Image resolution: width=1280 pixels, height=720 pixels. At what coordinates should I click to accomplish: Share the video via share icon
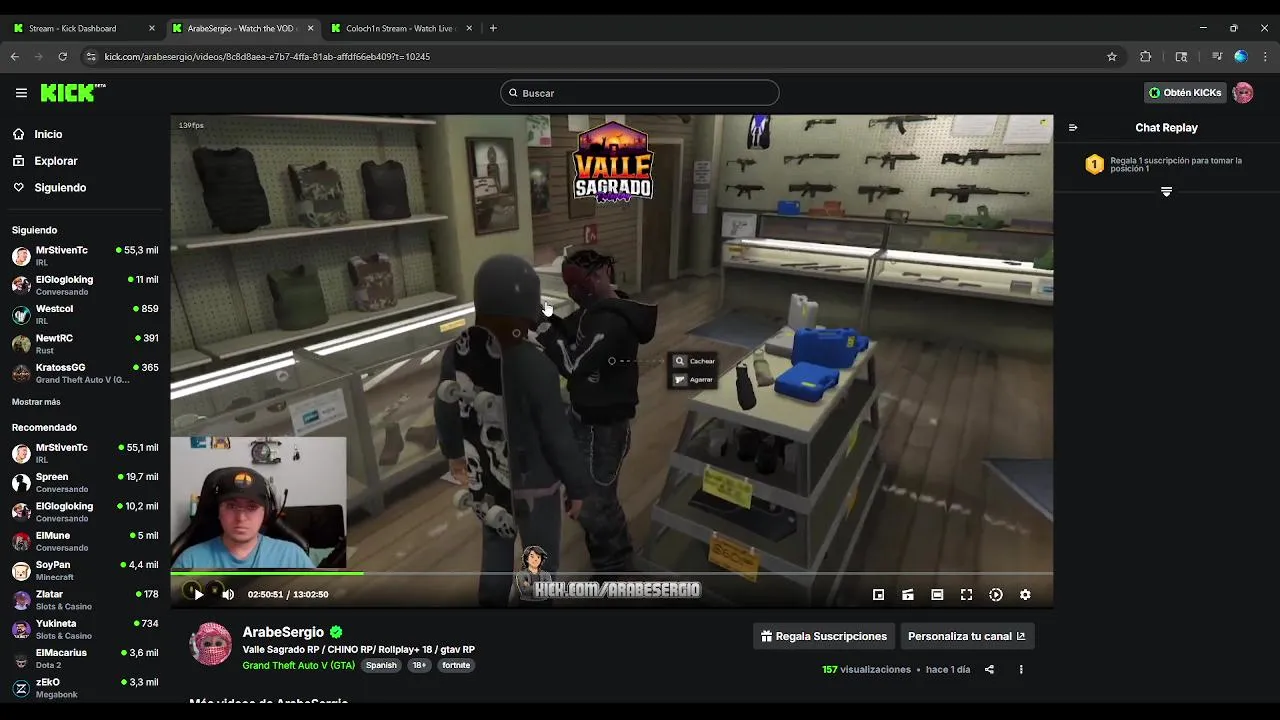989,669
